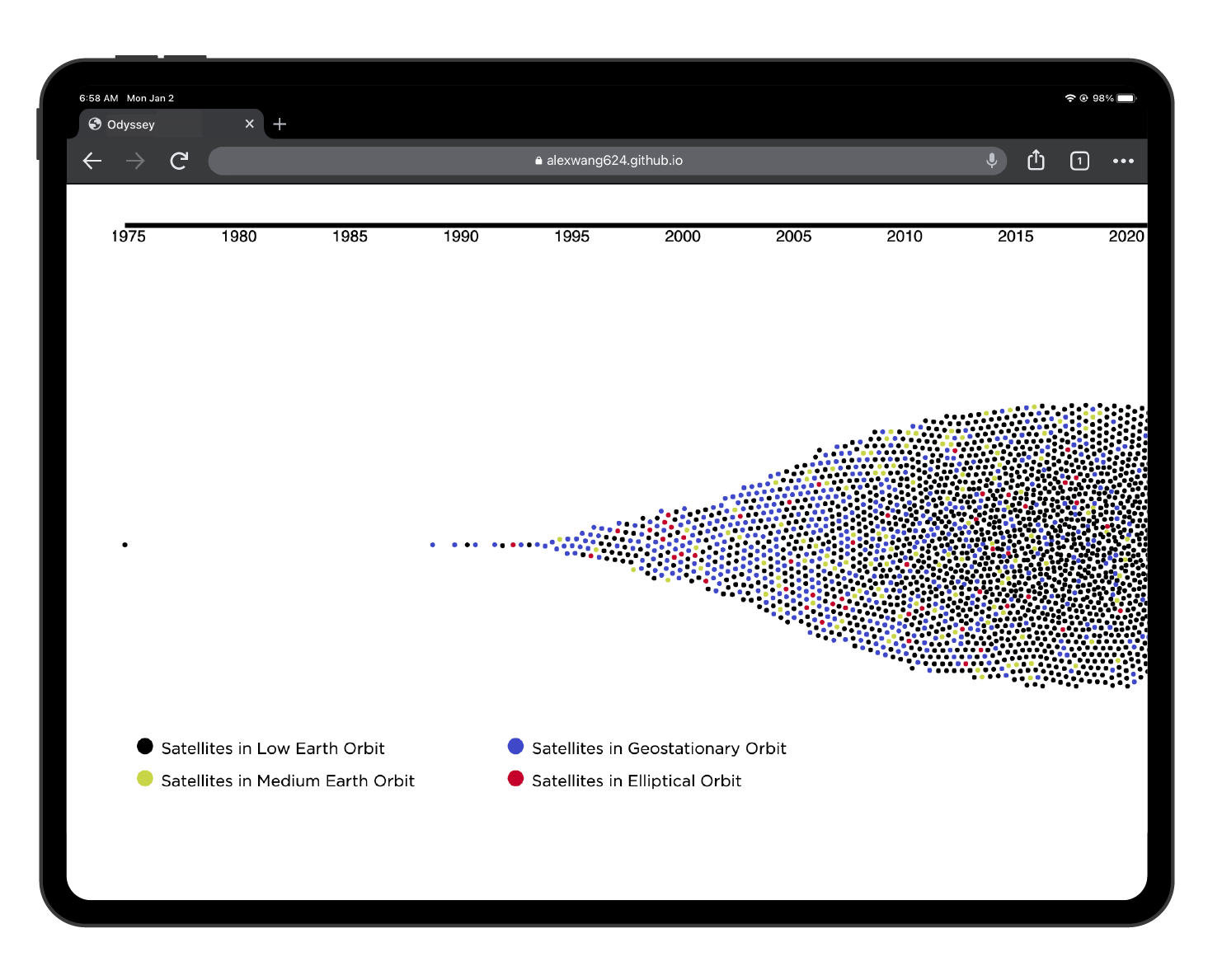This screenshot has height=980, width=1208.
Task: Click the 1980 timeline year label
Action: tap(239, 237)
